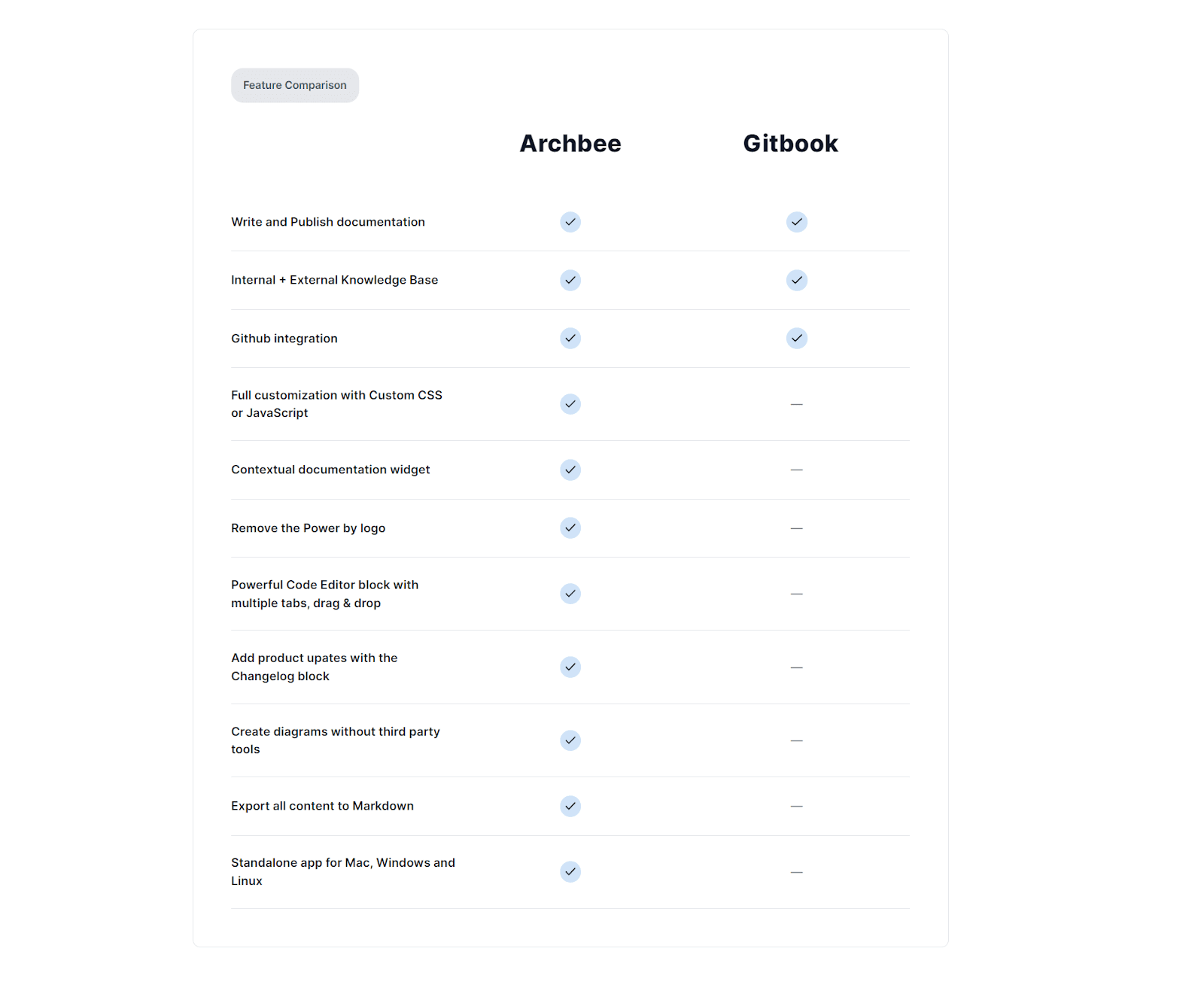
Task: Click the Export all content to Markdown label
Action: coord(322,806)
